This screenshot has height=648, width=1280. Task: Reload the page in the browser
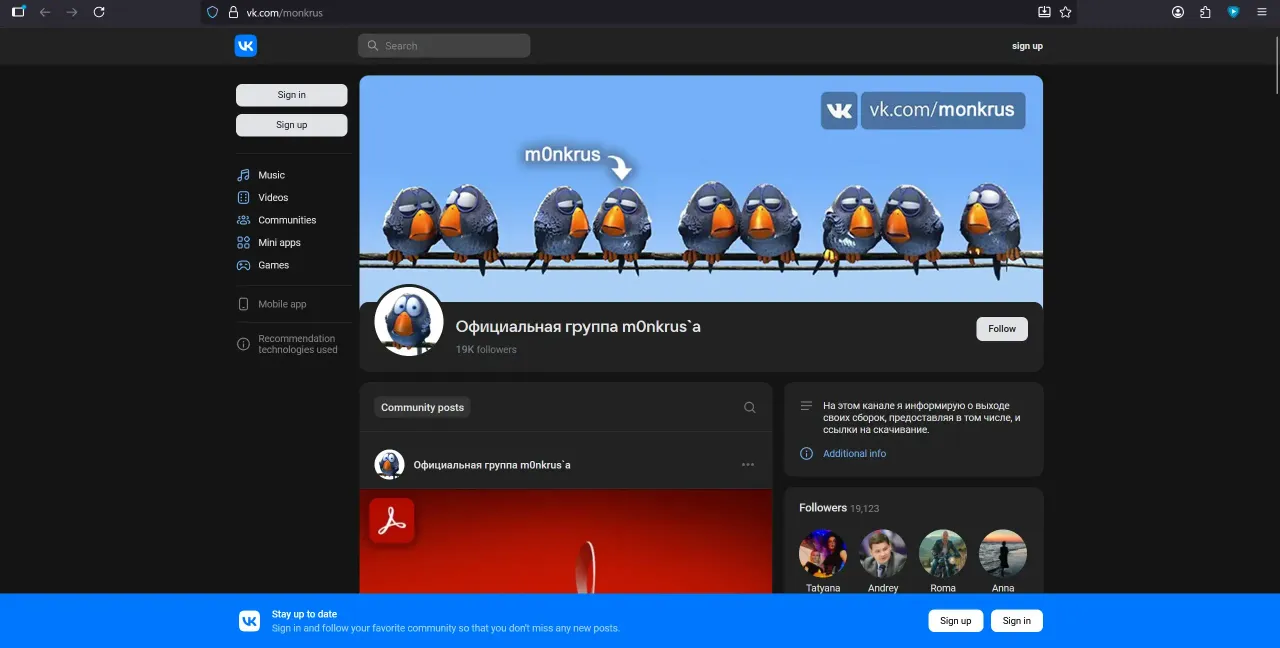coord(99,12)
